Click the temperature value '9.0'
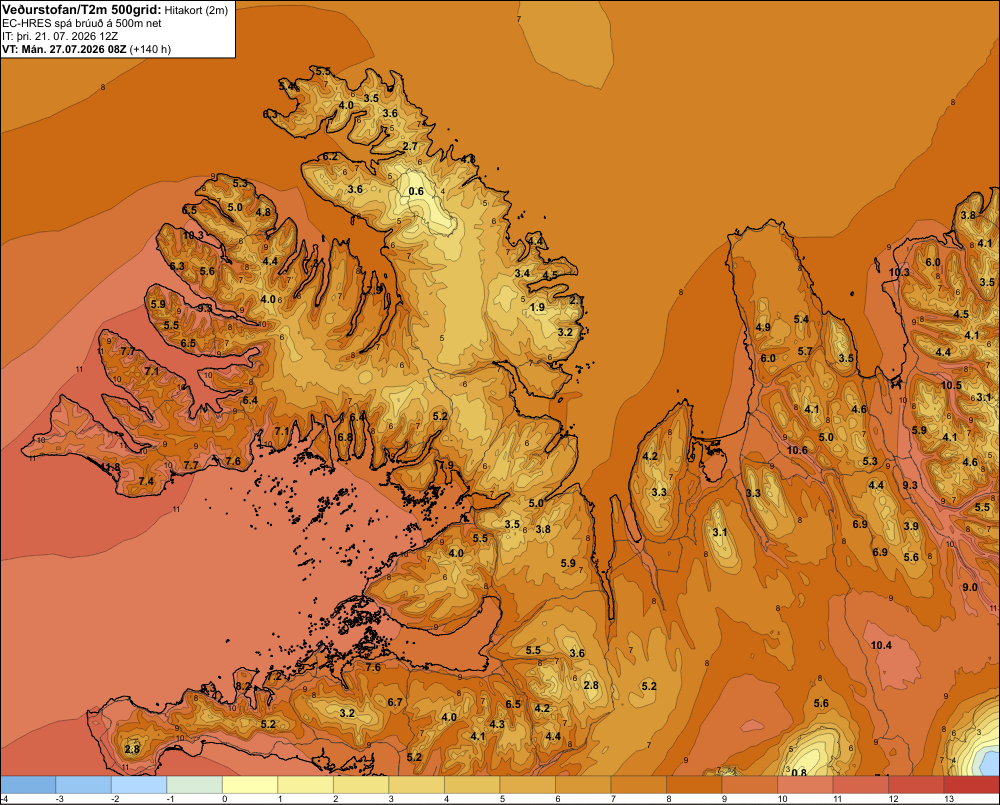Screen dimensions: 1000x805 pyautogui.click(x=970, y=587)
